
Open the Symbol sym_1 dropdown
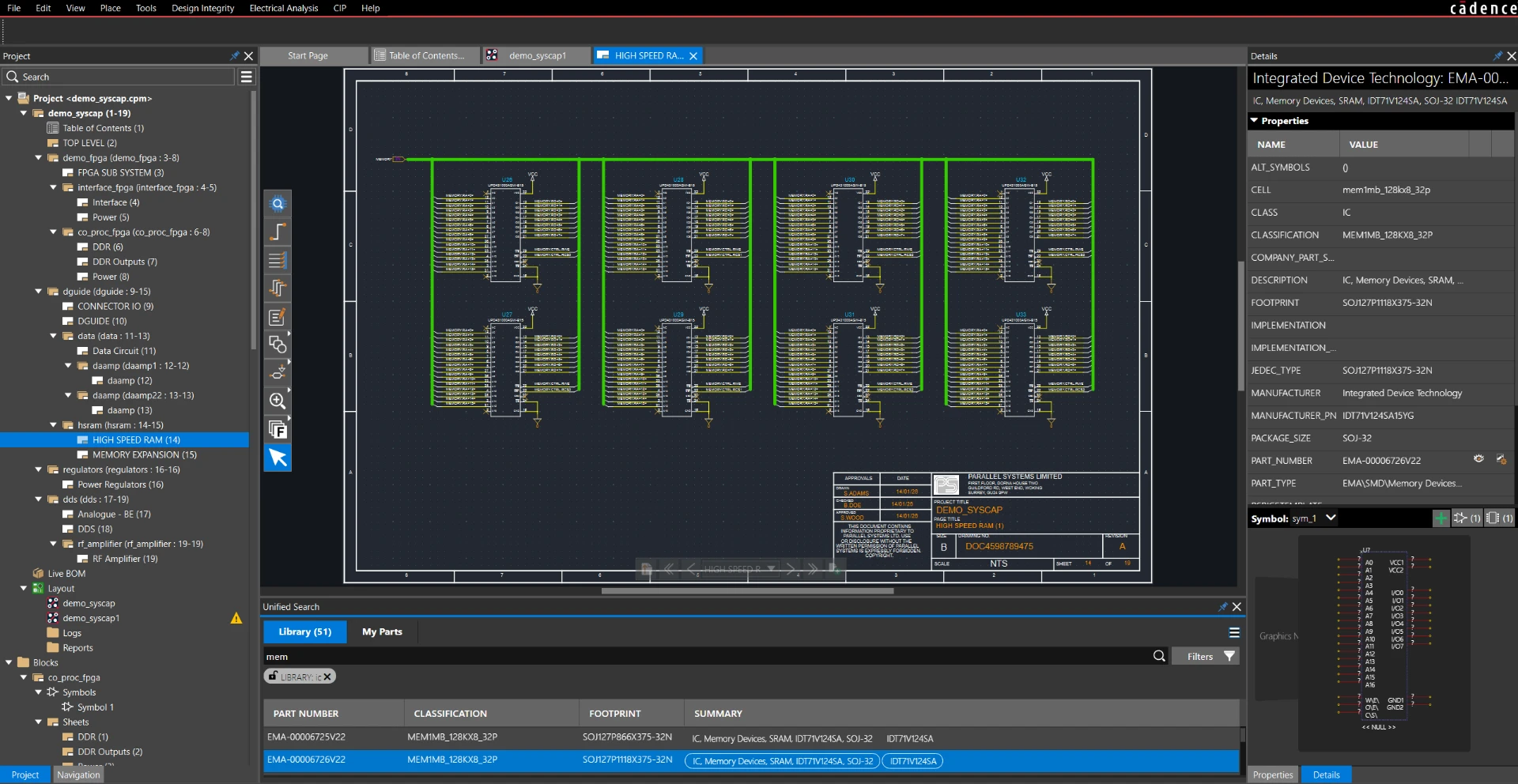coord(1331,518)
